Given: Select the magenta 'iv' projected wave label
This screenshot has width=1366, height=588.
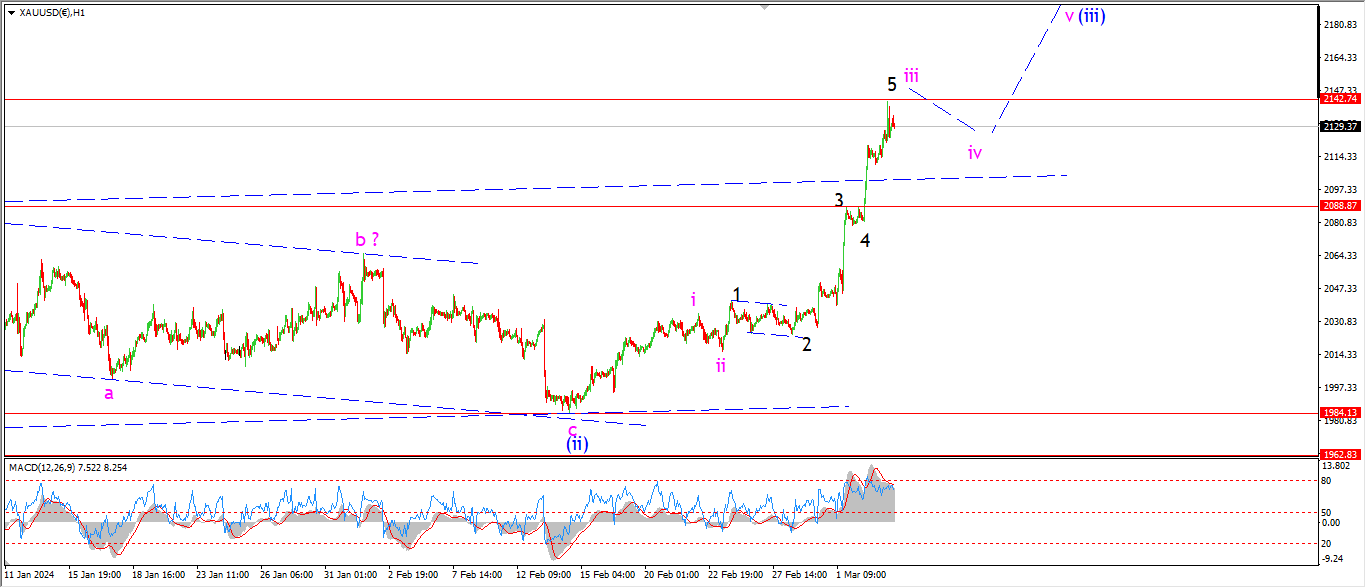Looking at the screenshot, I should pyautogui.click(x=975, y=152).
